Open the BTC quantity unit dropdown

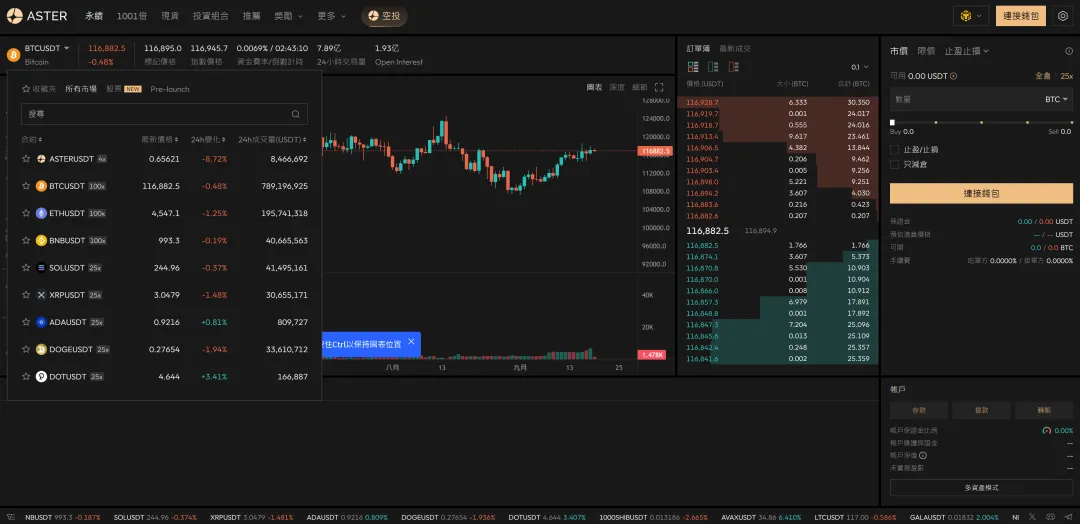(1056, 99)
